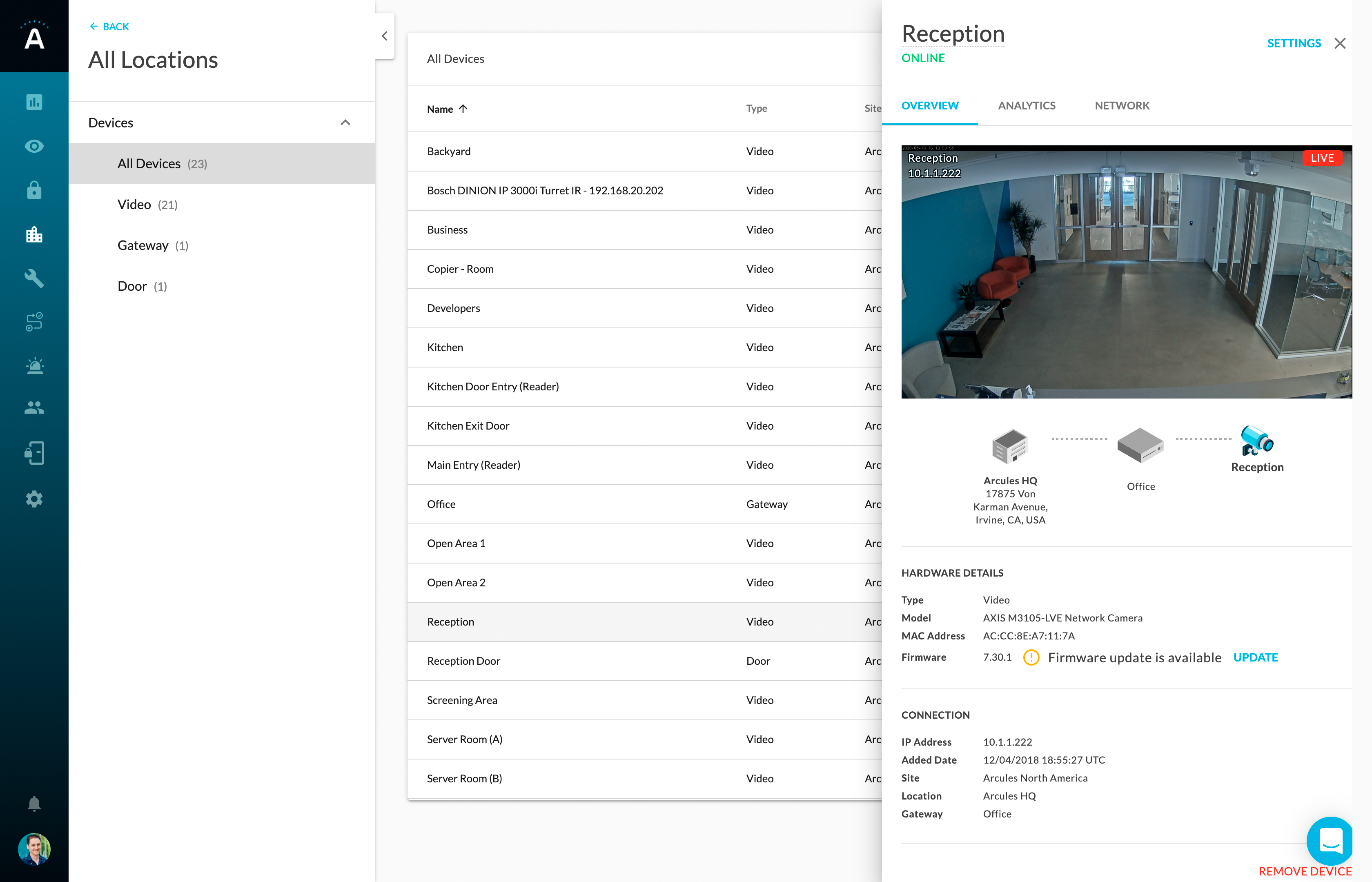Collapse the left locations panel arrow
Viewport: 1372px width, 882px height.
point(384,36)
